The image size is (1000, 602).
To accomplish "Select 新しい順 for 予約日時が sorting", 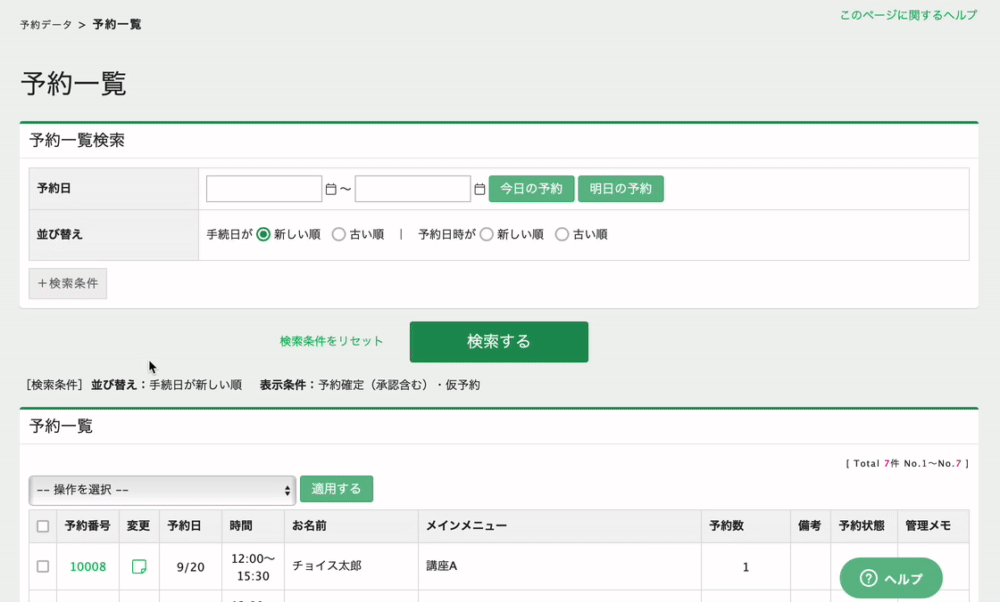I will coord(488,234).
